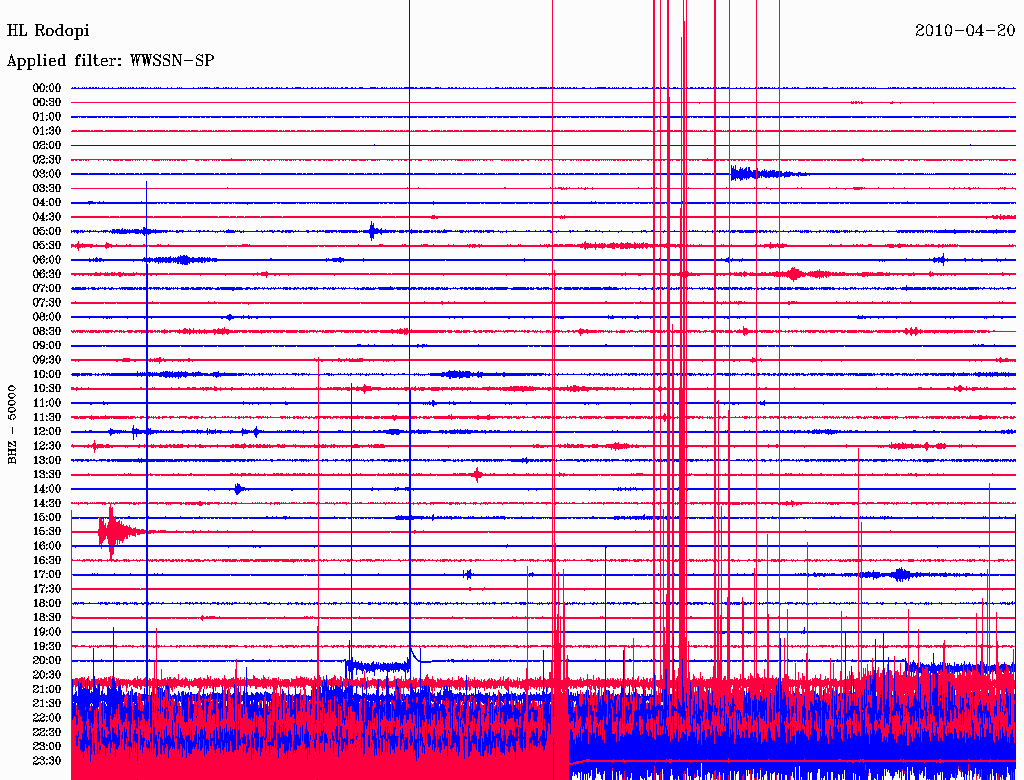Image resolution: width=1024 pixels, height=780 pixels.
Task: Click the station title 'HL Rodopi'
Action: click(48, 30)
